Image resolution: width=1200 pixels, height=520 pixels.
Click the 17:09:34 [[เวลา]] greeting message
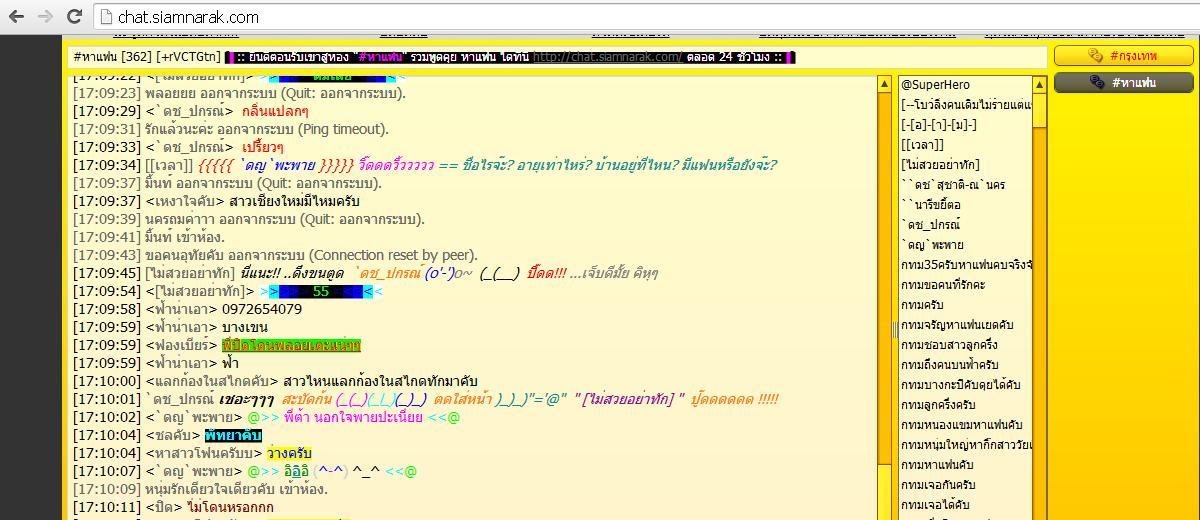pyautogui.click(x=425, y=165)
